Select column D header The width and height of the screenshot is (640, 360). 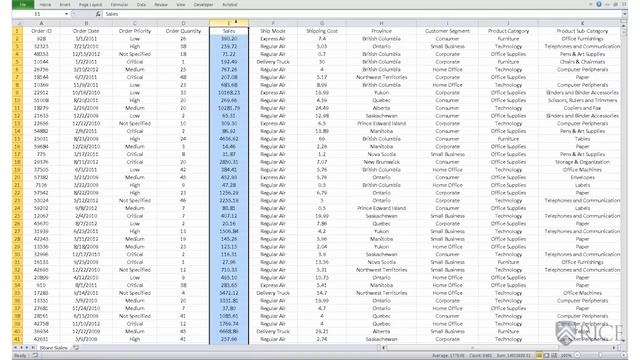(183, 23)
